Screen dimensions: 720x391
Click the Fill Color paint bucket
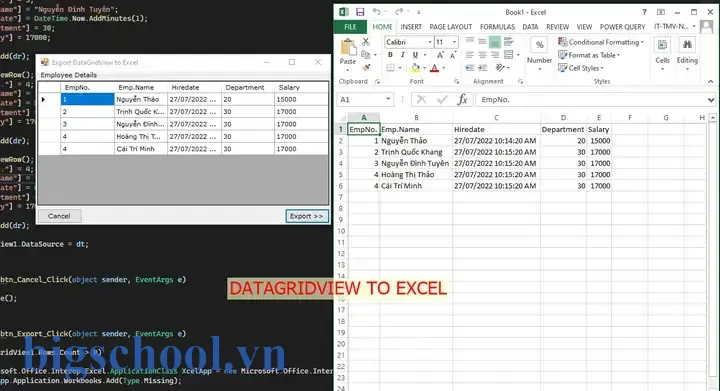(415, 68)
